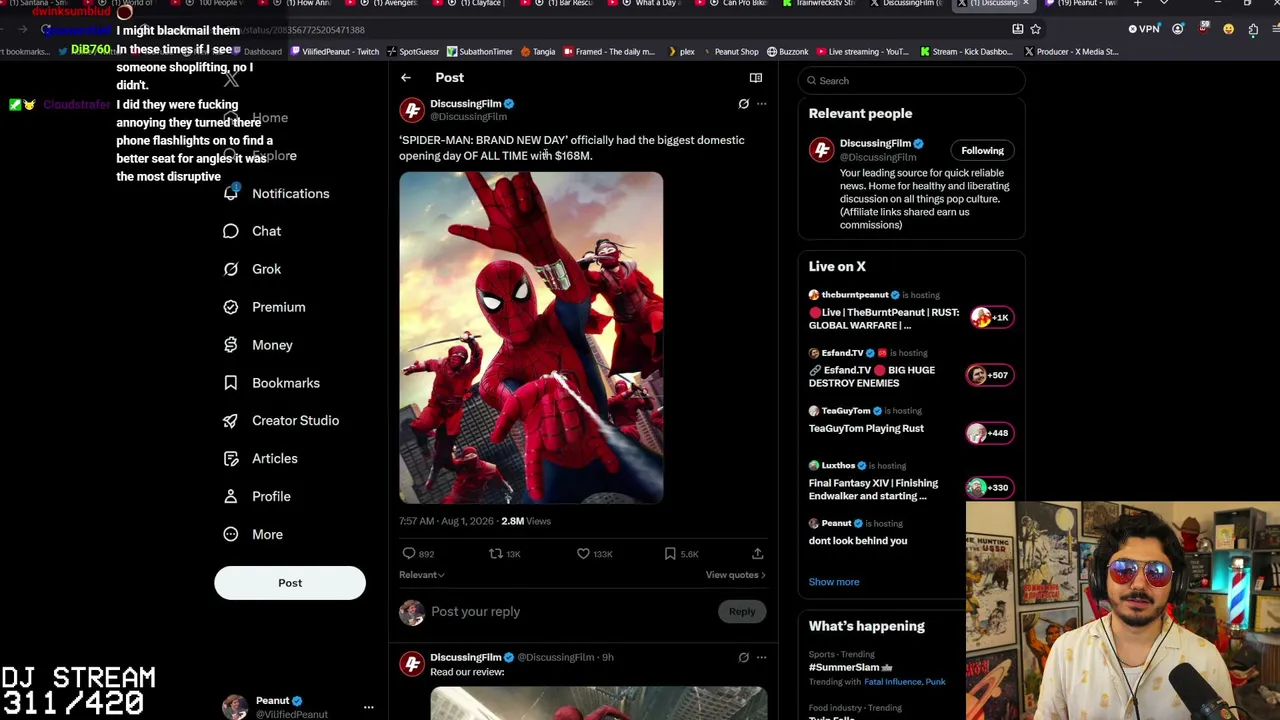Image resolution: width=1280 pixels, height=720 pixels.
Task: Click the +448 listeners badge
Action: pyautogui.click(x=990, y=434)
